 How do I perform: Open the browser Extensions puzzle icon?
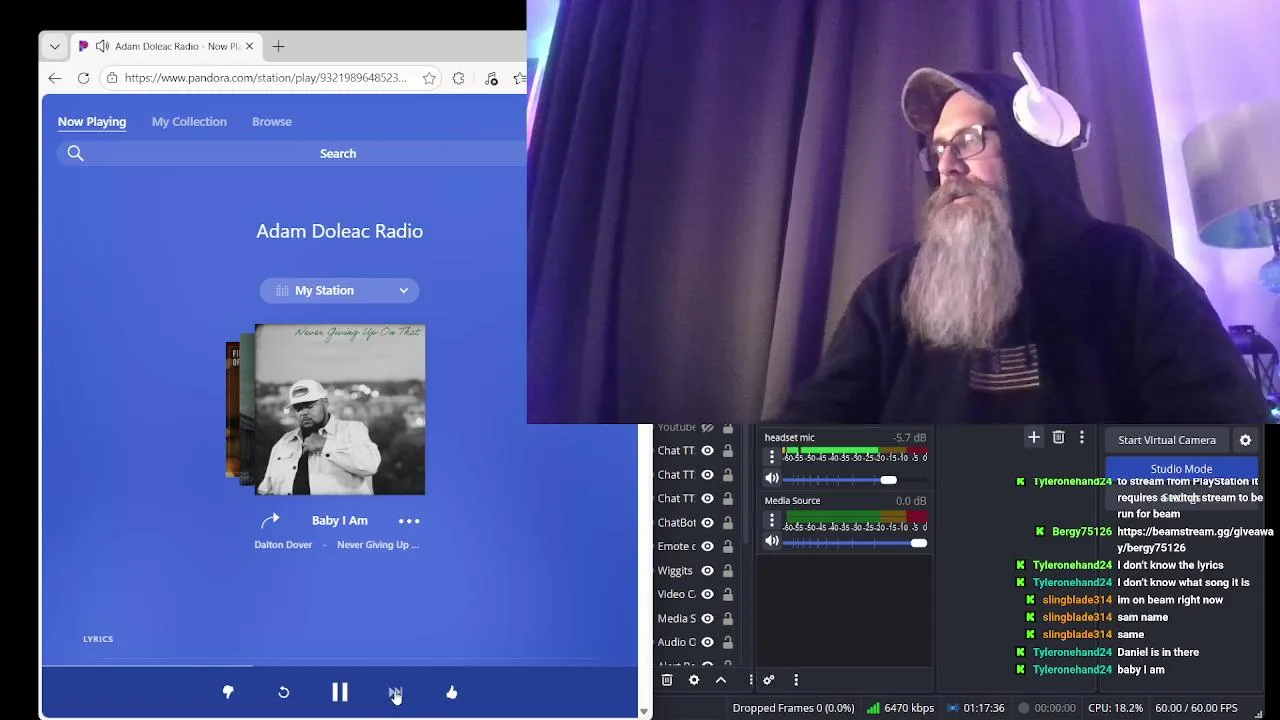[x=458, y=78]
